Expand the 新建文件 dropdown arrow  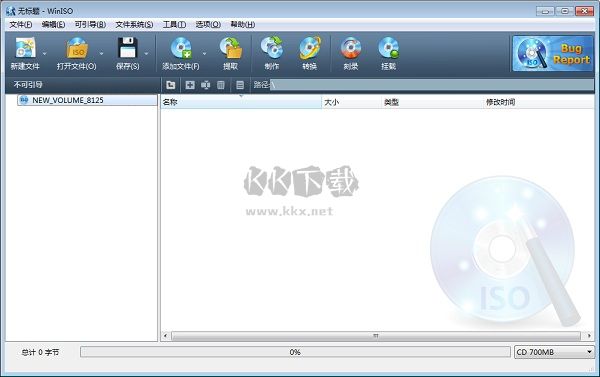tap(44, 54)
